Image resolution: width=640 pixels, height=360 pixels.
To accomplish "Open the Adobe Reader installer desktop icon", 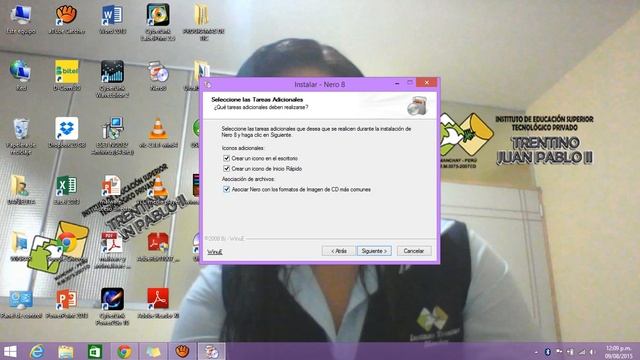I will tap(158, 247).
